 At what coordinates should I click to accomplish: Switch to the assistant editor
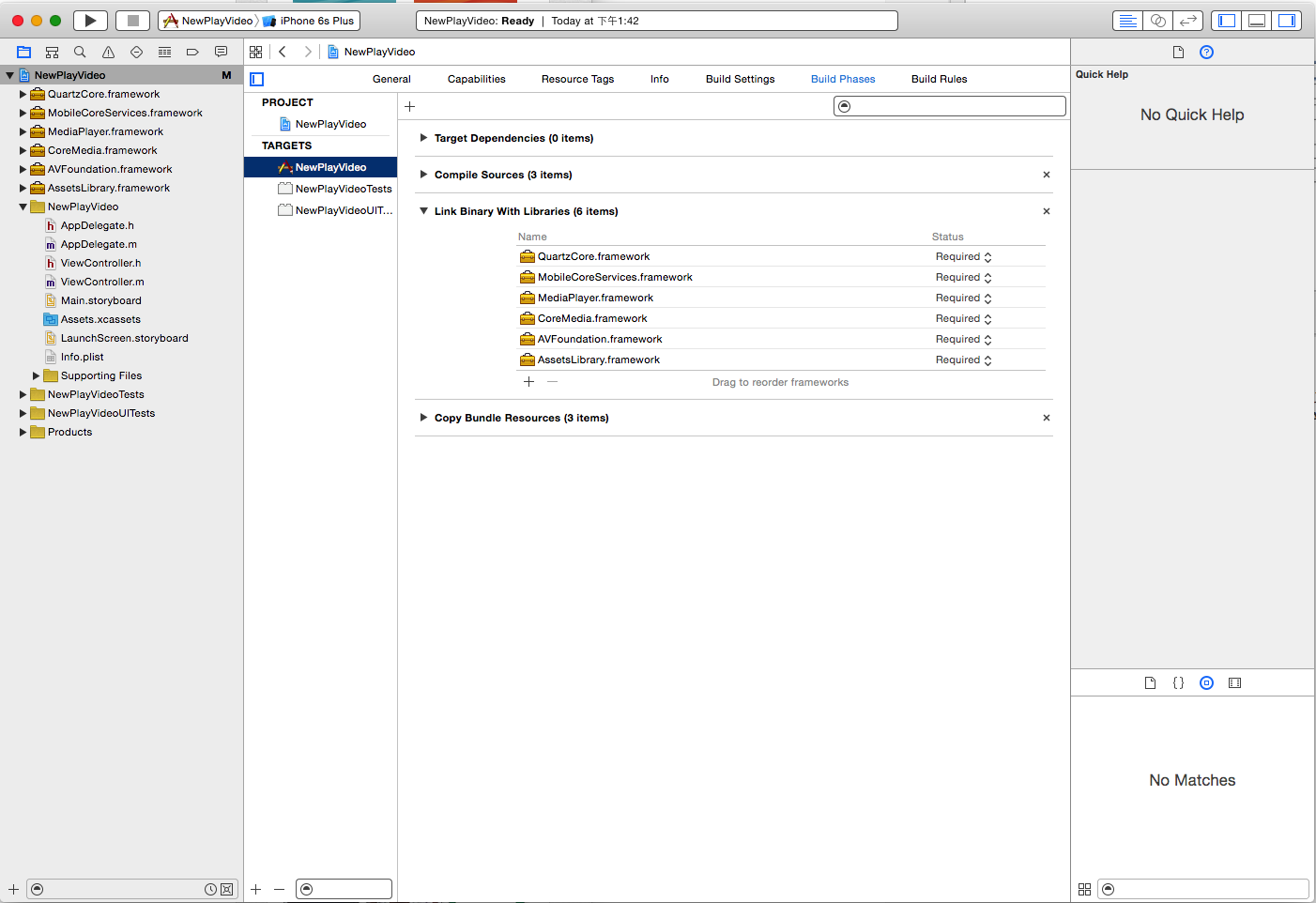coord(1158,21)
